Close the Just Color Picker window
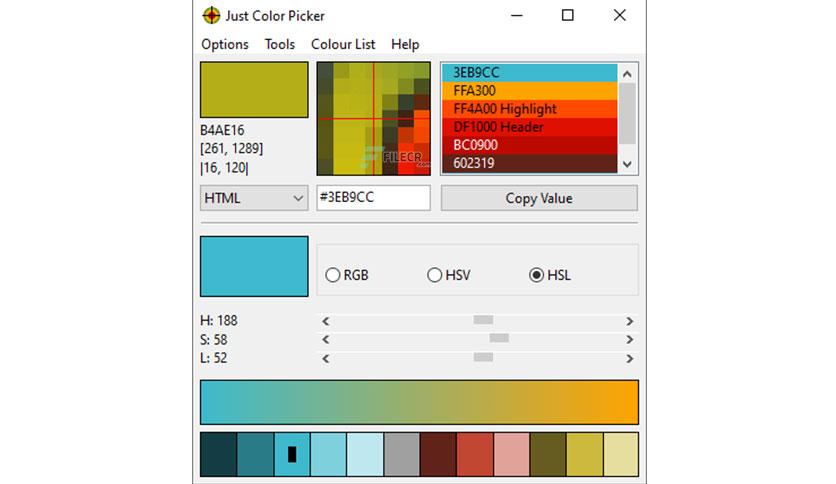This screenshot has width=836, height=484. (619, 15)
